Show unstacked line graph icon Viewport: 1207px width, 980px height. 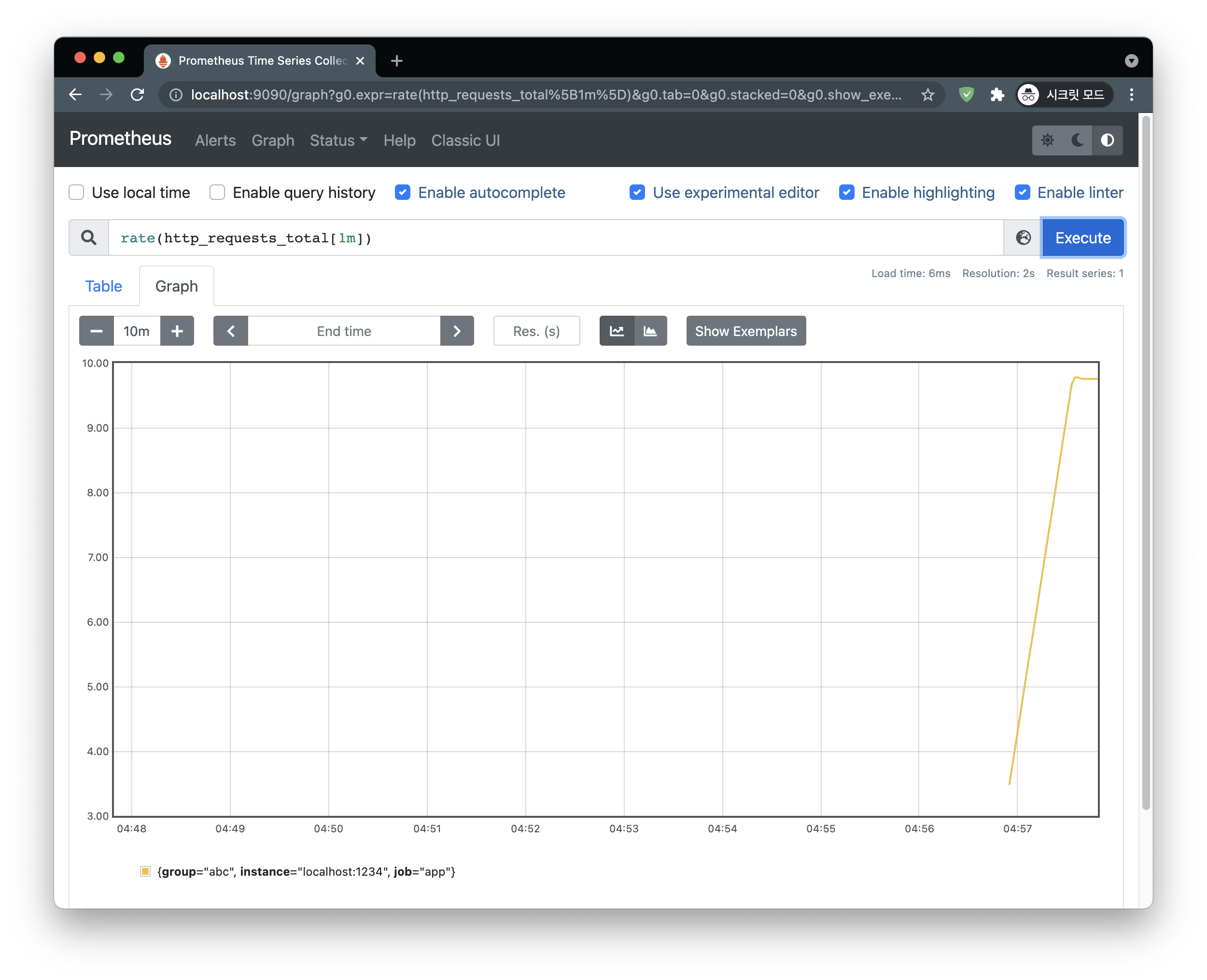pos(617,331)
